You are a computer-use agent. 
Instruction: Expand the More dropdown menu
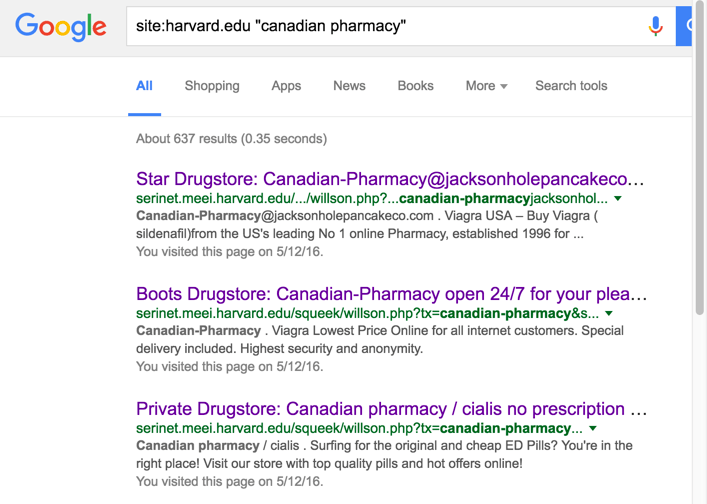(x=487, y=86)
